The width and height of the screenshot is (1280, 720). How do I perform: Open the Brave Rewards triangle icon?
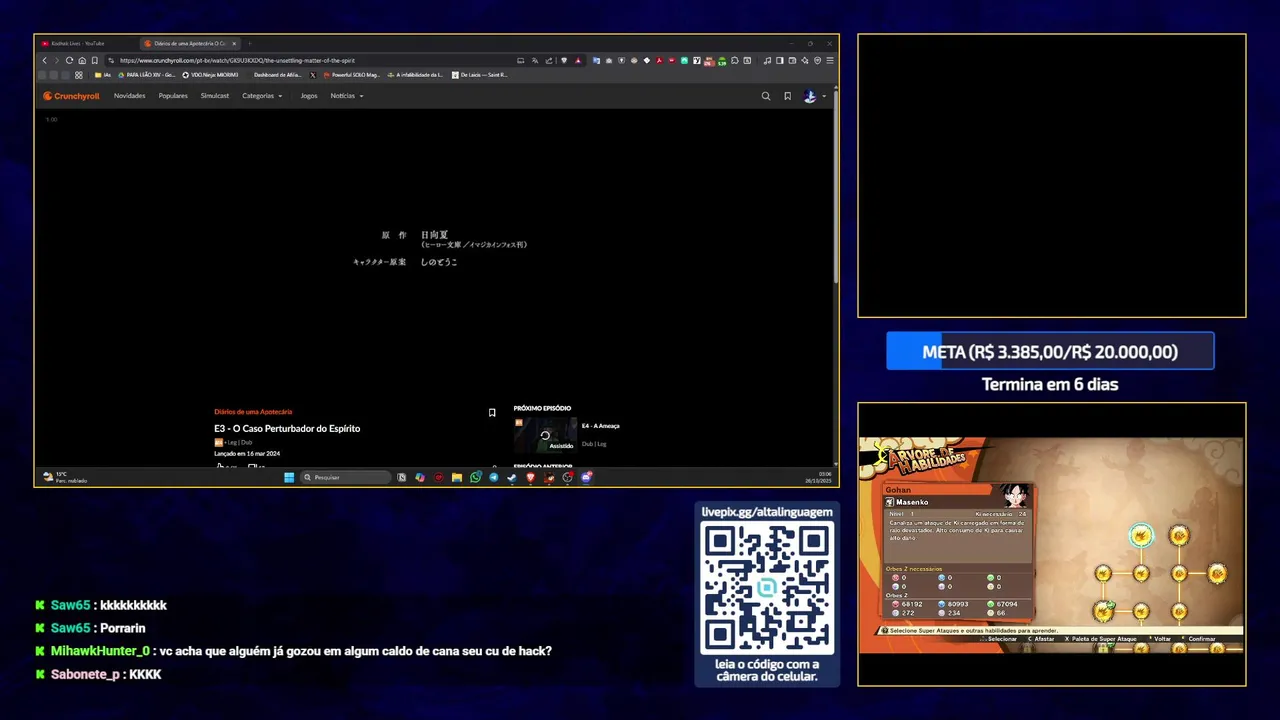(x=577, y=60)
